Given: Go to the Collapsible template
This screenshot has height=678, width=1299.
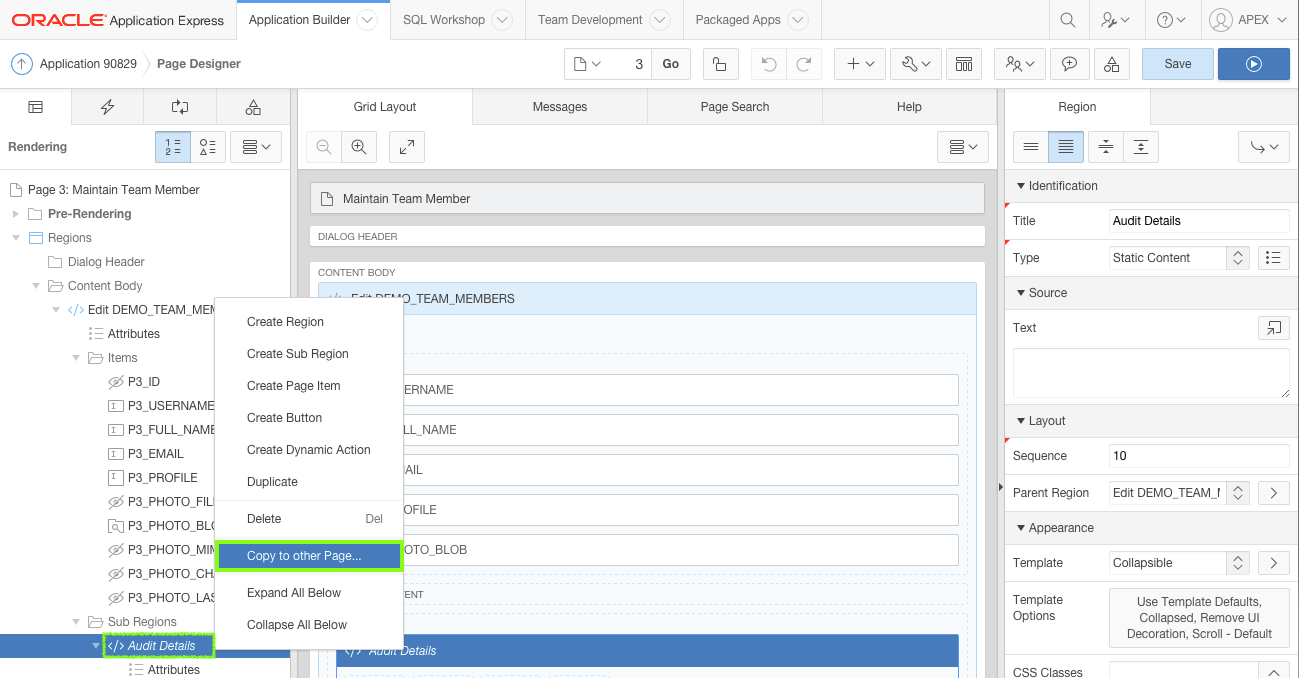Looking at the screenshot, I should pyautogui.click(x=1273, y=563).
